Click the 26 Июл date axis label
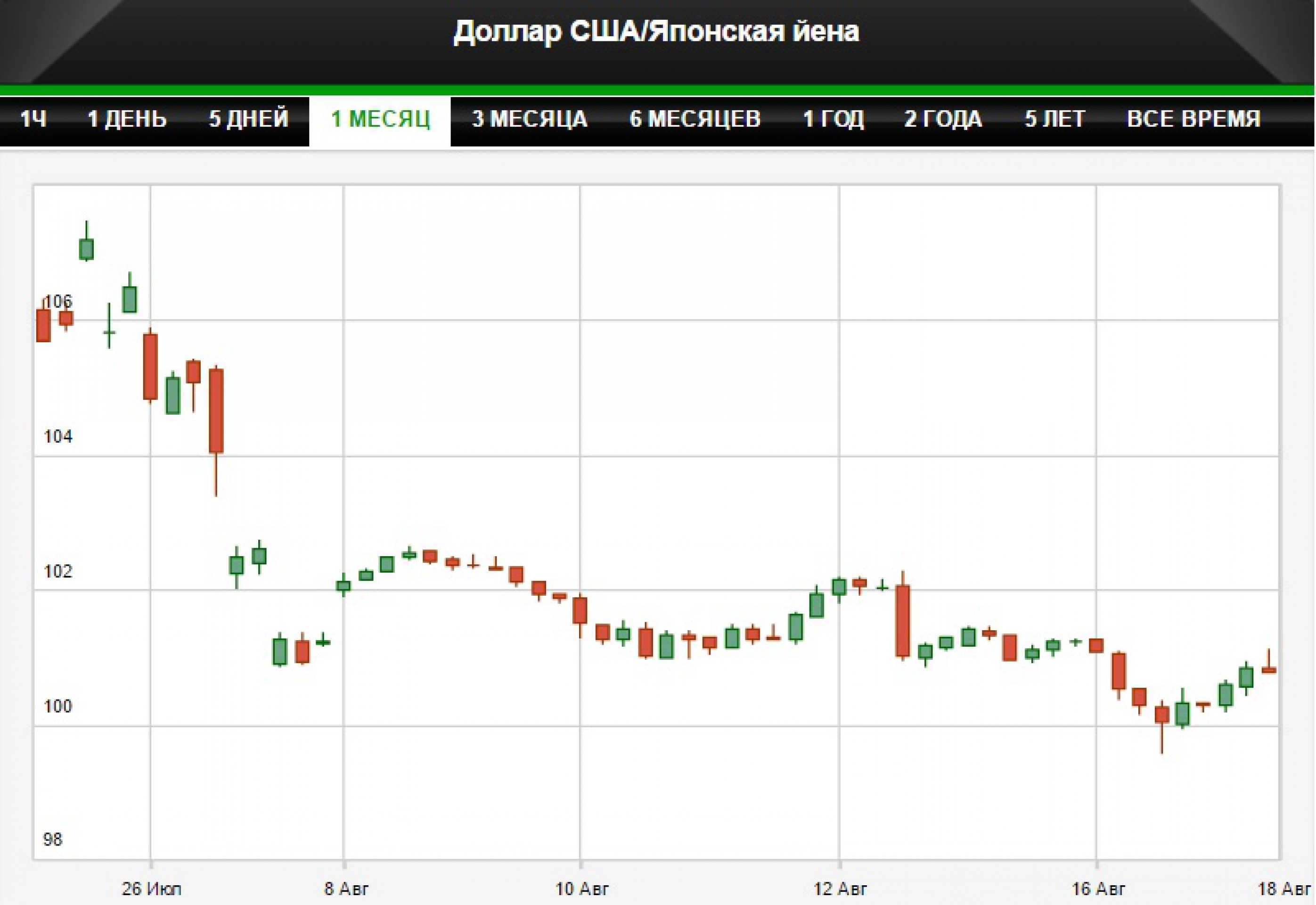The width and height of the screenshot is (1316, 905). (x=151, y=889)
